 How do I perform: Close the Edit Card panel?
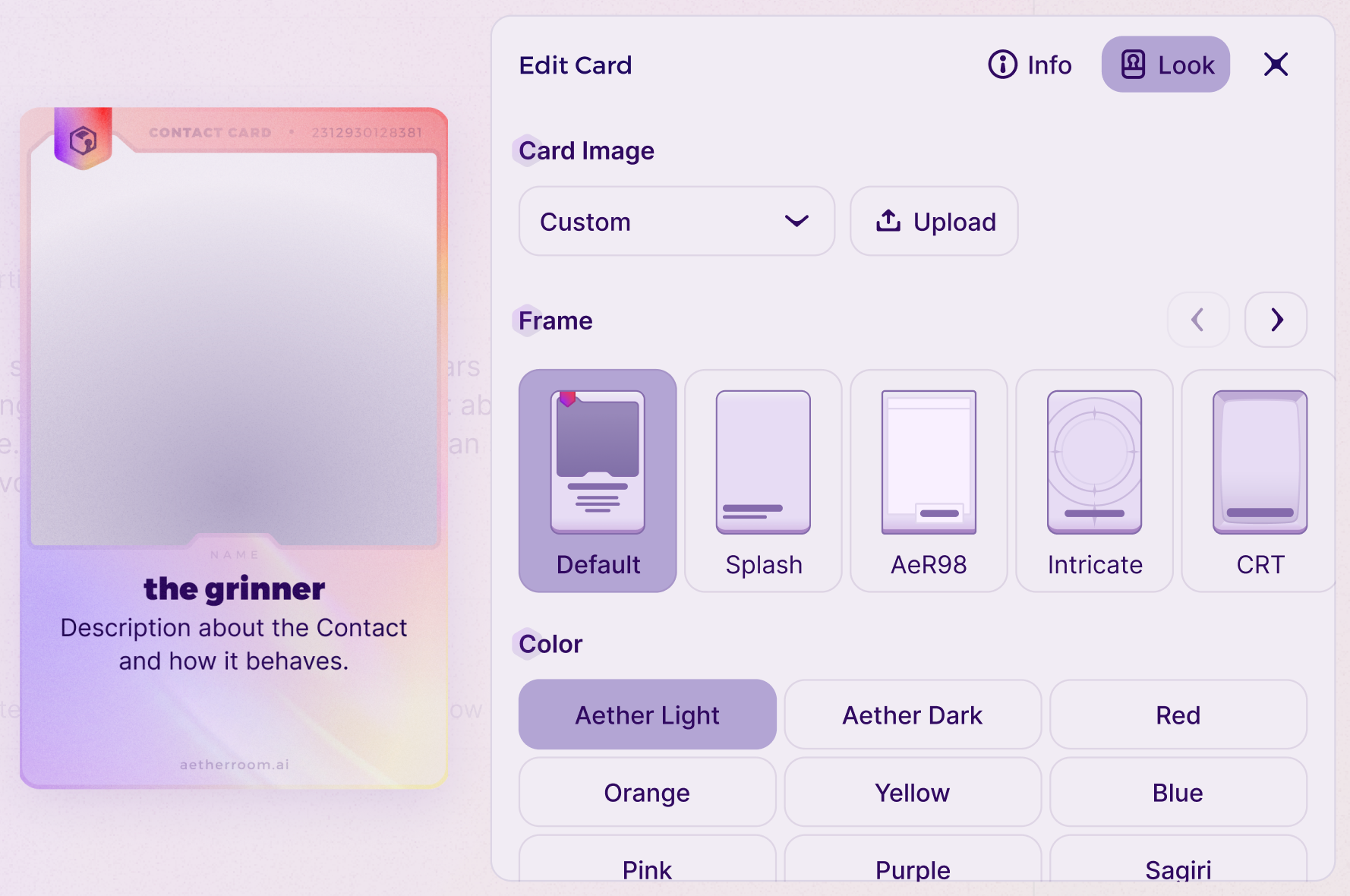[x=1276, y=65]
